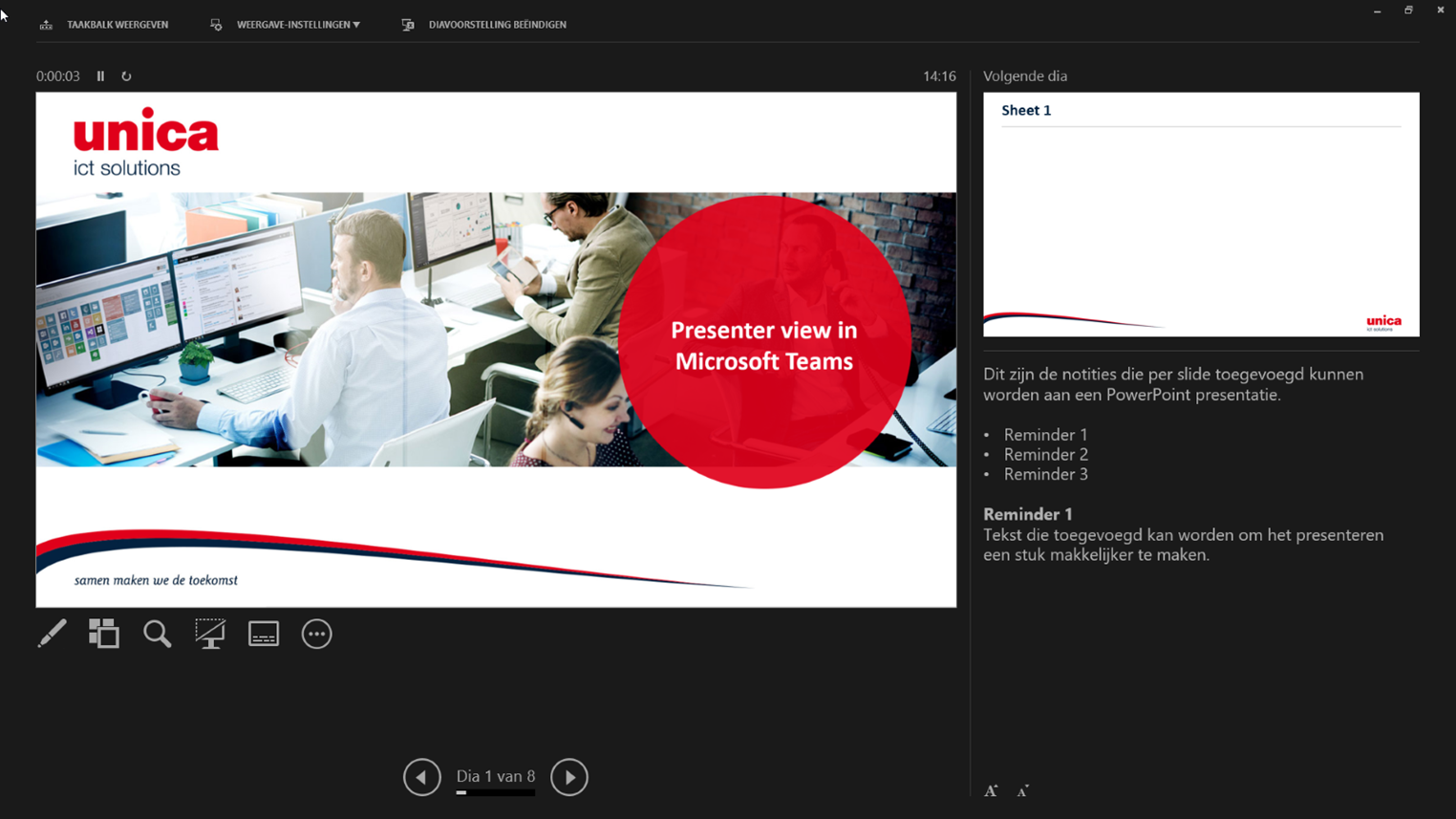Click the Volgende dia slide thumbnail
This screenshot has width=1456, height=819.
pos(1201,214)
